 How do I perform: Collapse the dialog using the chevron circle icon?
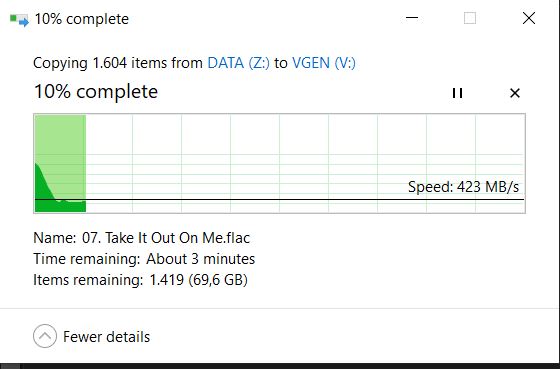[x=45, y=336]
